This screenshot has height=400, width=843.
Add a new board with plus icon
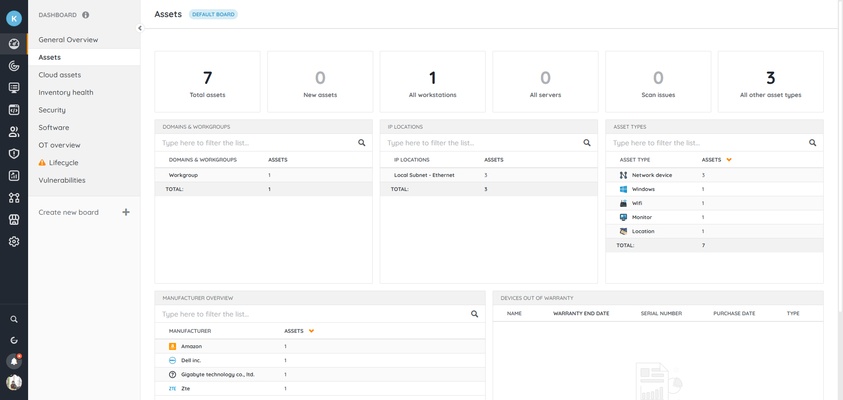[125, 212]
